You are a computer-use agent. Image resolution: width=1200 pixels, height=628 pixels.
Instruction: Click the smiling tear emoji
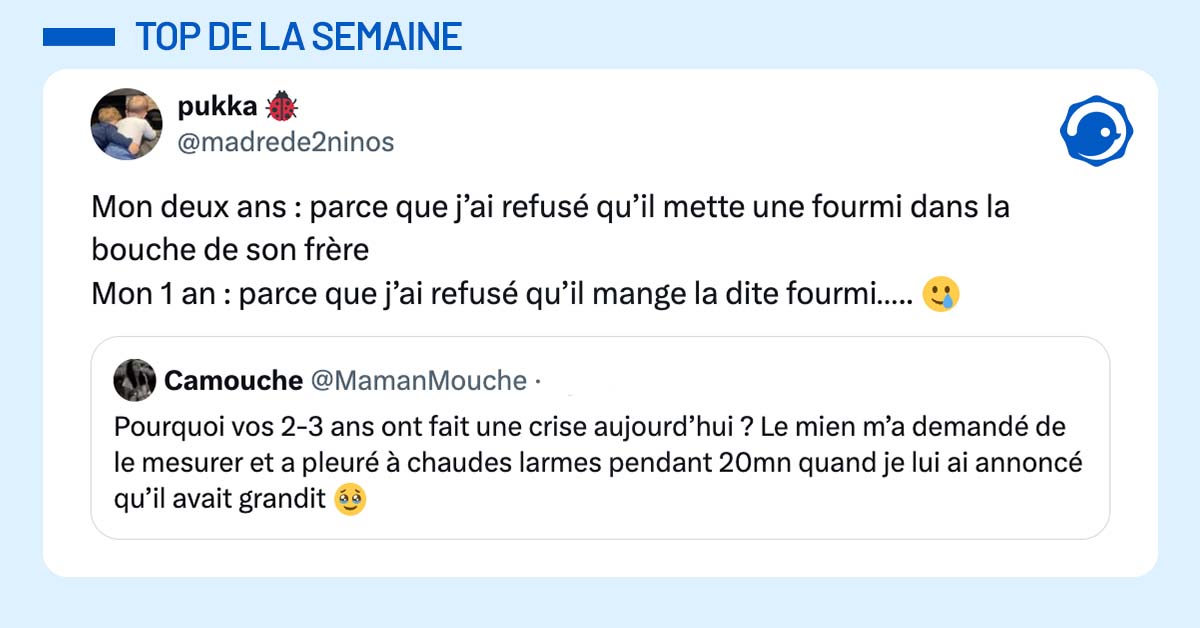(941, 294)
